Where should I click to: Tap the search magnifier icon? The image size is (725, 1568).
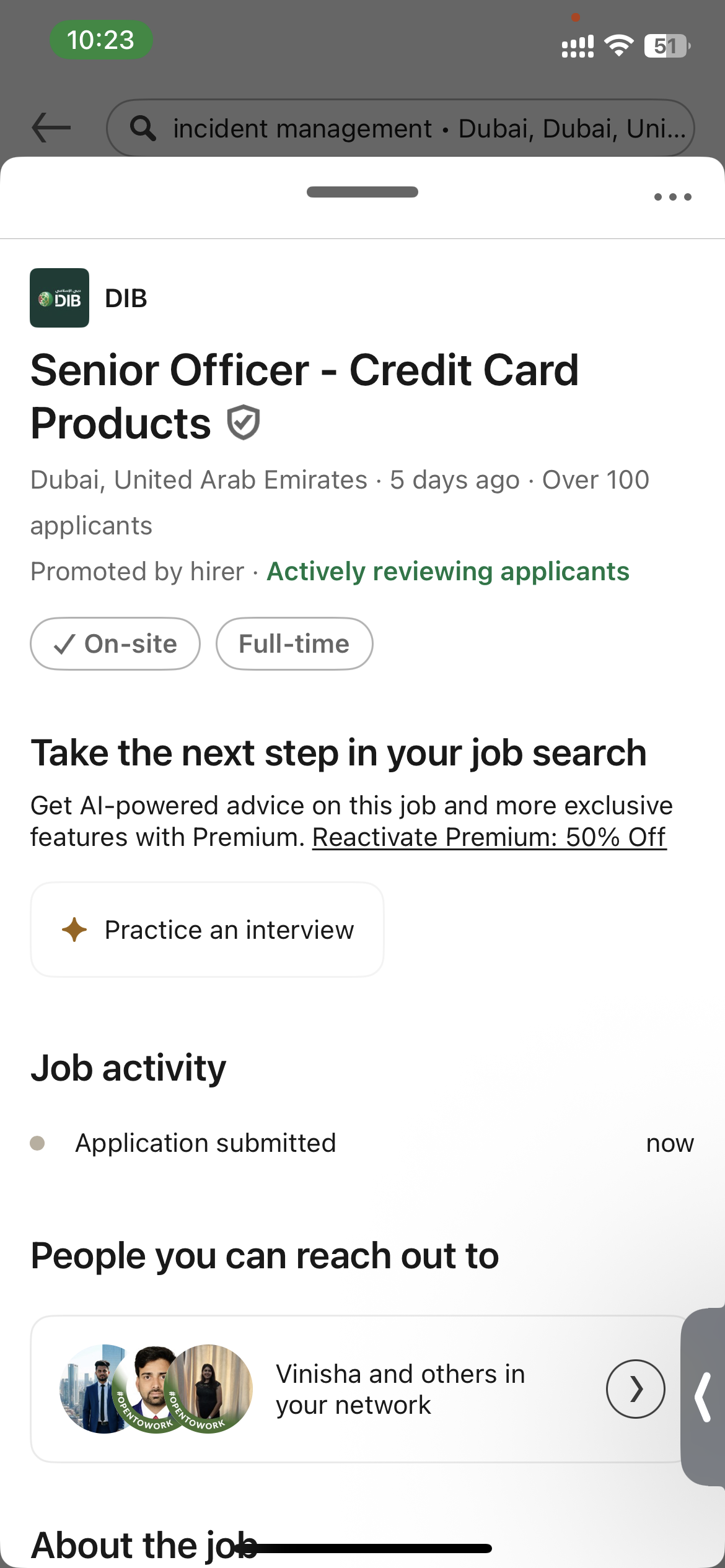[x=143, y=128]
